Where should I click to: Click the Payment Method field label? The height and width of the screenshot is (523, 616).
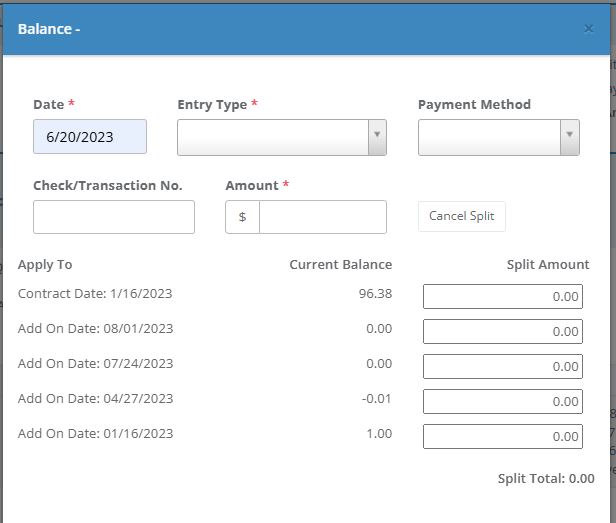474,105
